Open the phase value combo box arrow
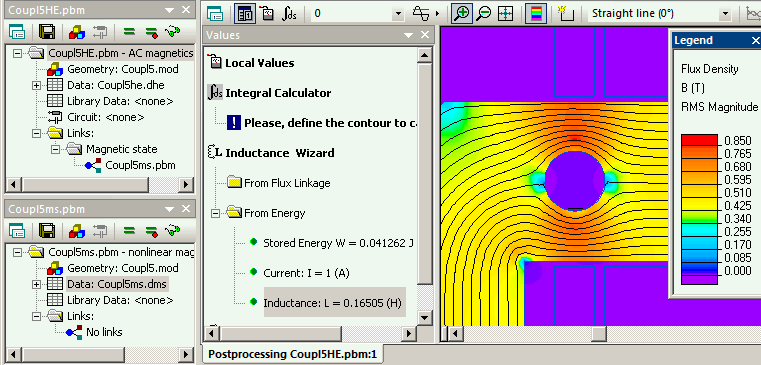This screenshot has height=365, width=761. pyautogui.click(x=398, y=13)
